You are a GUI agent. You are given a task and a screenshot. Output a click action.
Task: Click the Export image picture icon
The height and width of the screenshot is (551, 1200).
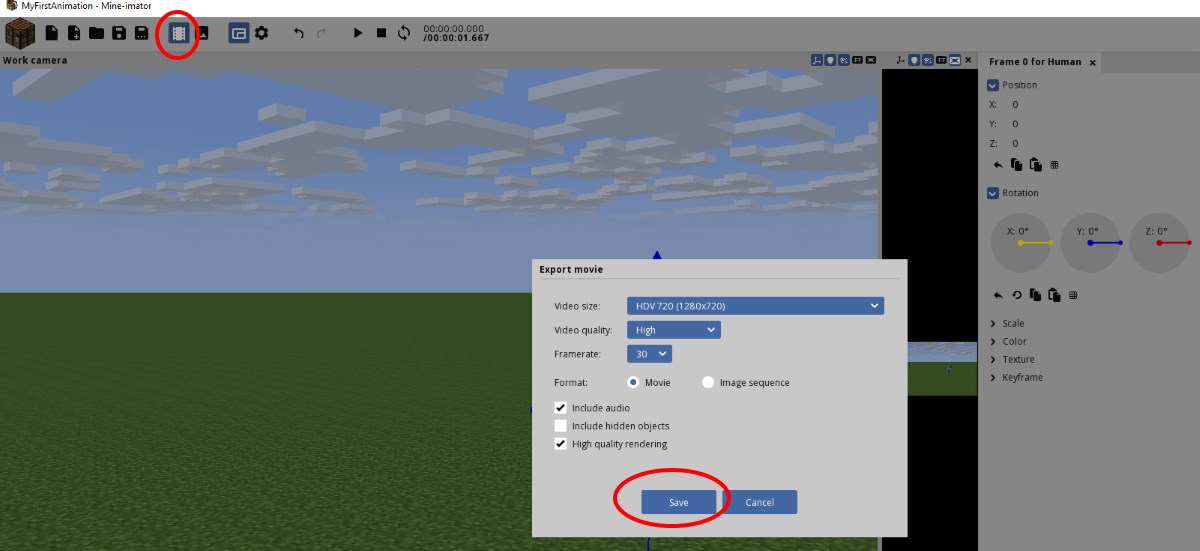pos(202,33)
